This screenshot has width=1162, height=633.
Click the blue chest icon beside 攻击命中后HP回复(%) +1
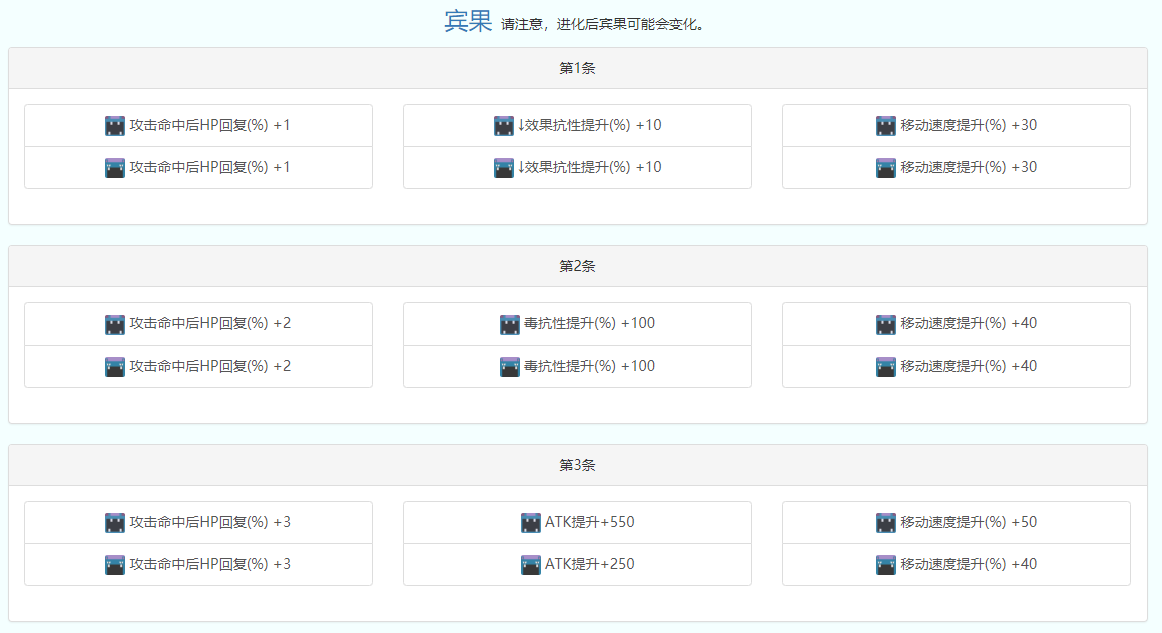[115, 126]
